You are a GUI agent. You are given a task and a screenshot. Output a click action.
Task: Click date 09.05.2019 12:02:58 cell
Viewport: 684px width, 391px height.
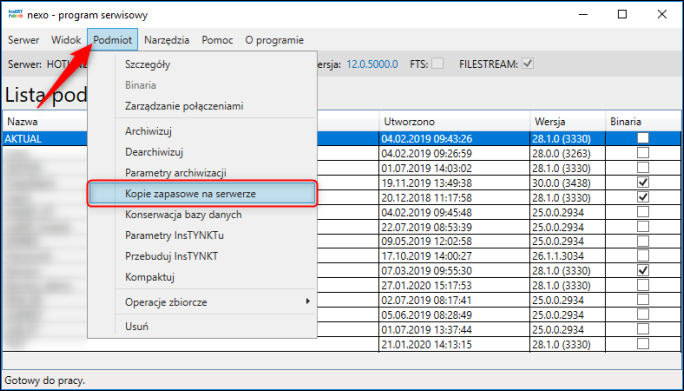454,242
